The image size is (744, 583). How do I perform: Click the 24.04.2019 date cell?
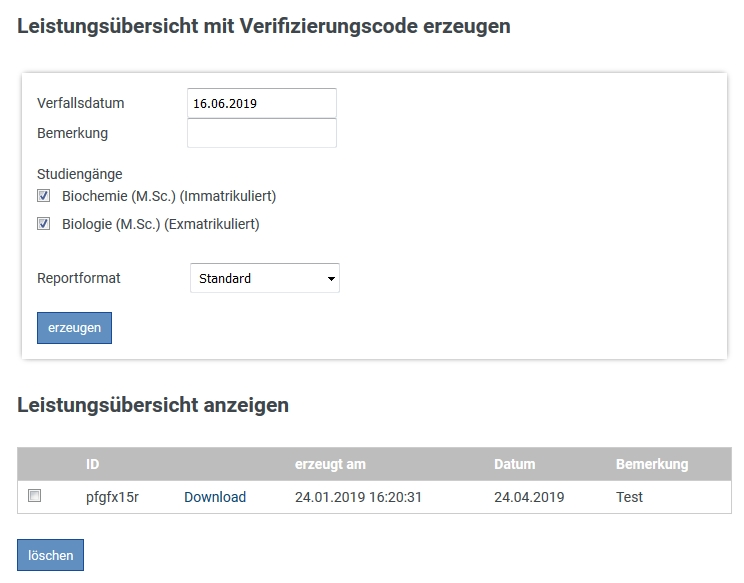pyautogui.click(x=529, y=497)
